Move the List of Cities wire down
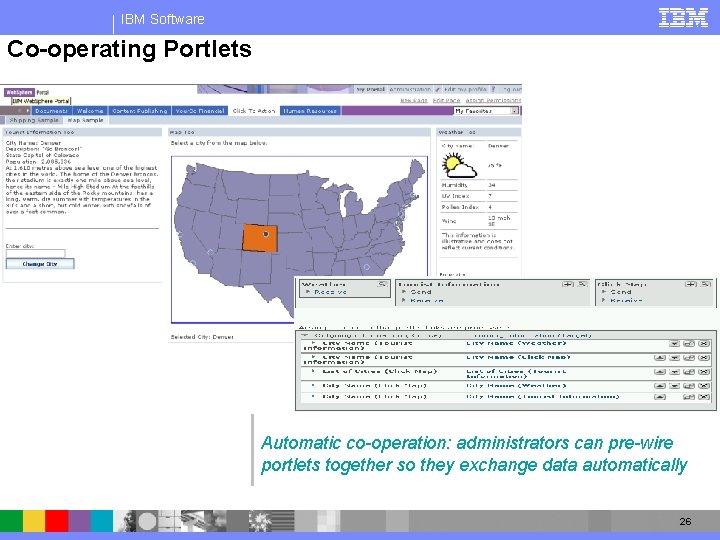The width and height of the screenshot is (720, 540). [x=674, y=371]
